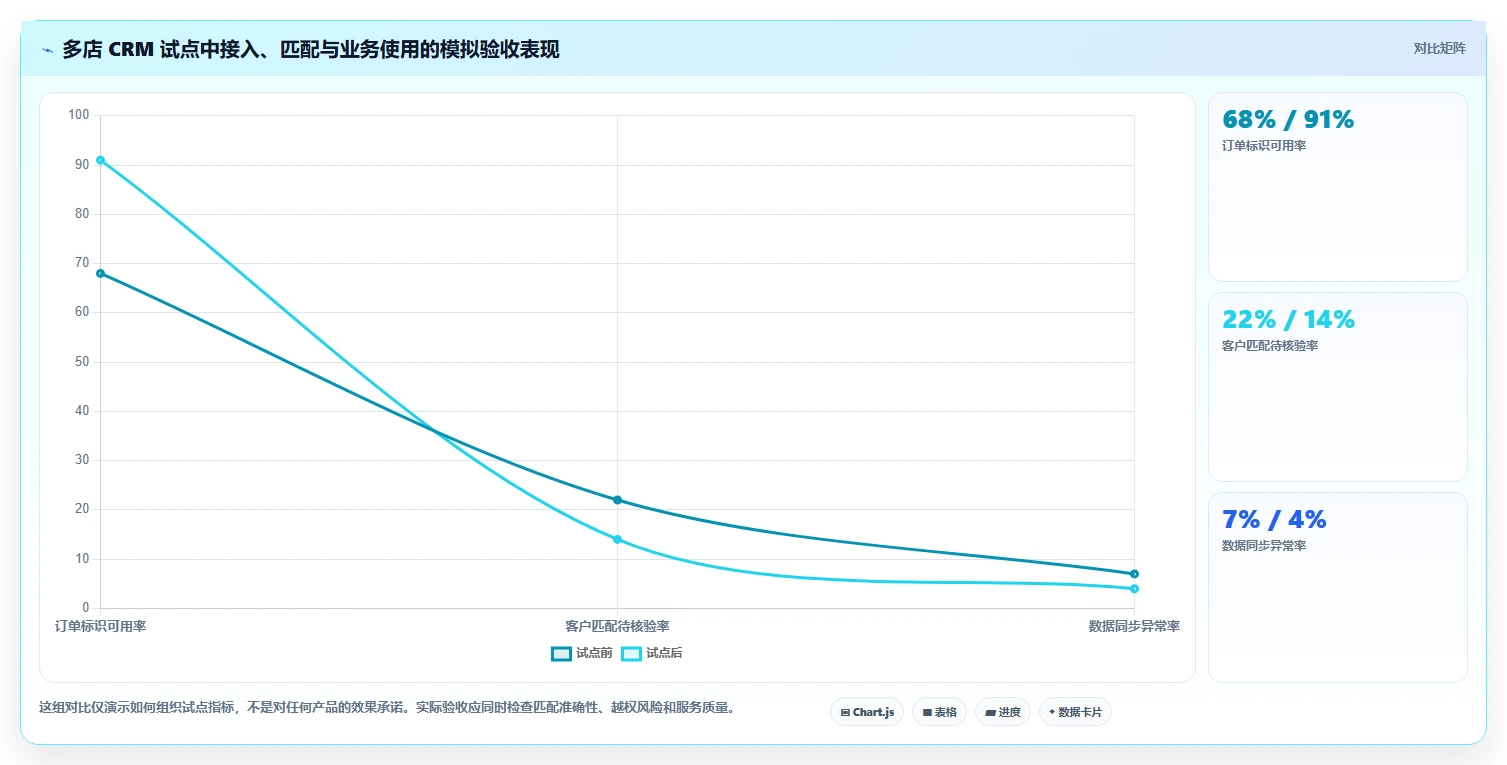
Task: Click the 试点前 data point at 68
Action: 100,273
